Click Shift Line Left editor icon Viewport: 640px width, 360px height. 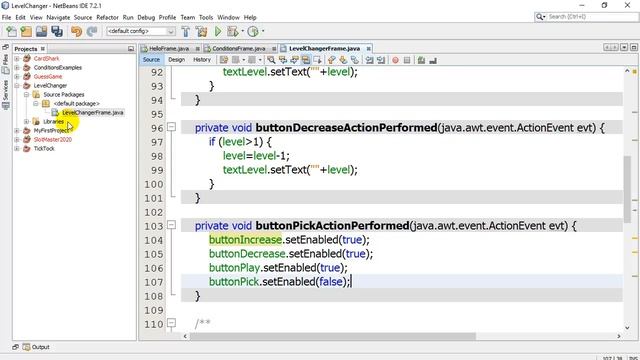(369, 60)
